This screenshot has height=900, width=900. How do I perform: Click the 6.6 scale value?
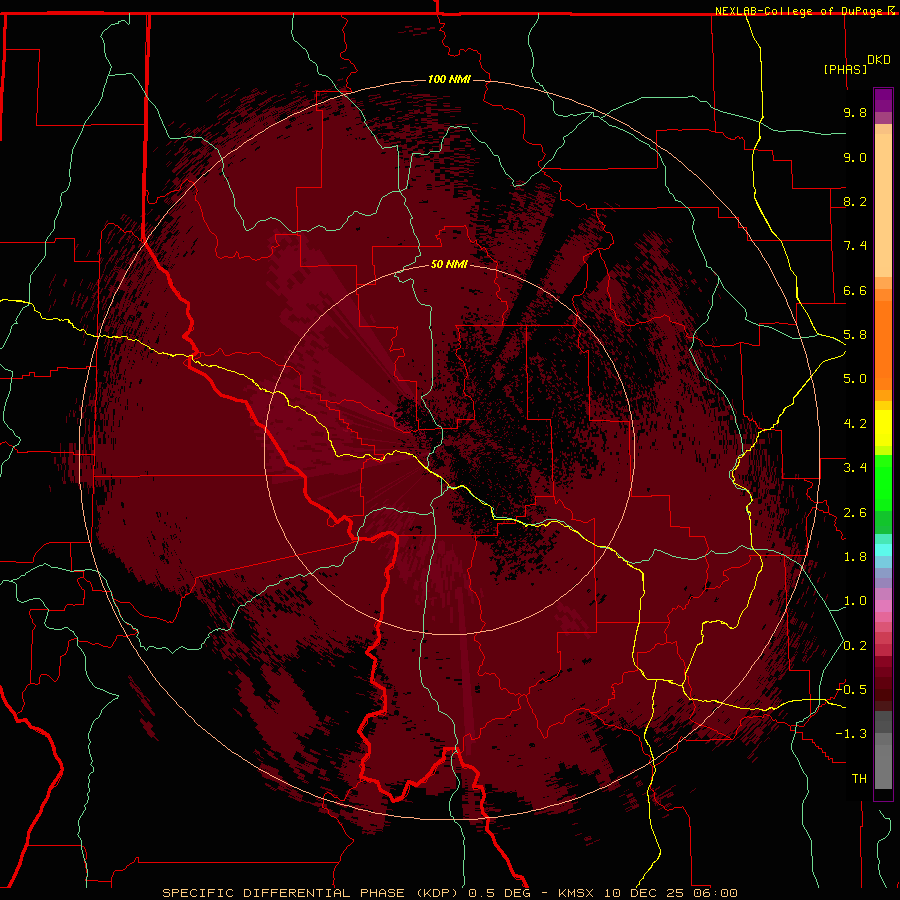pos(855,290)
